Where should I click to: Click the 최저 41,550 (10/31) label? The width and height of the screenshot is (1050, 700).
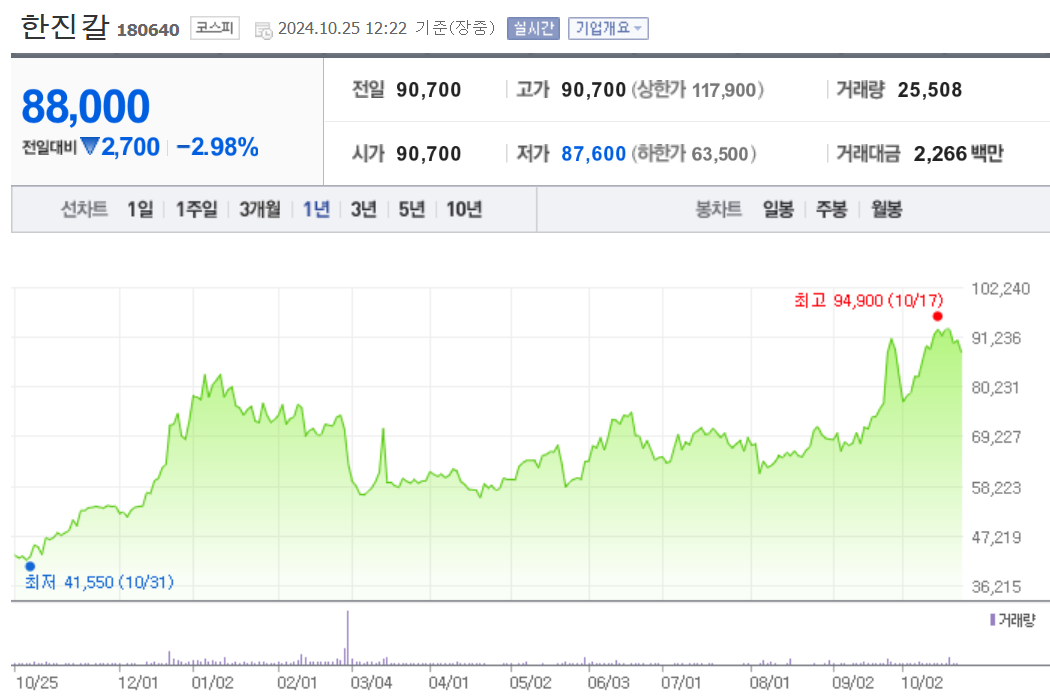99,582
